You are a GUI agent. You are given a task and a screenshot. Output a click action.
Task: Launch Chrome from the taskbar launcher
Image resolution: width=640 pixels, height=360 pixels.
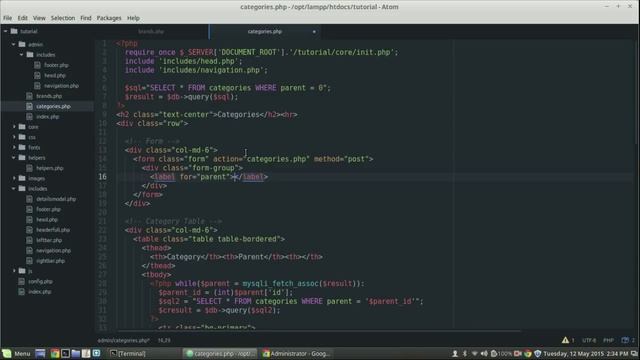coord(55,353)
